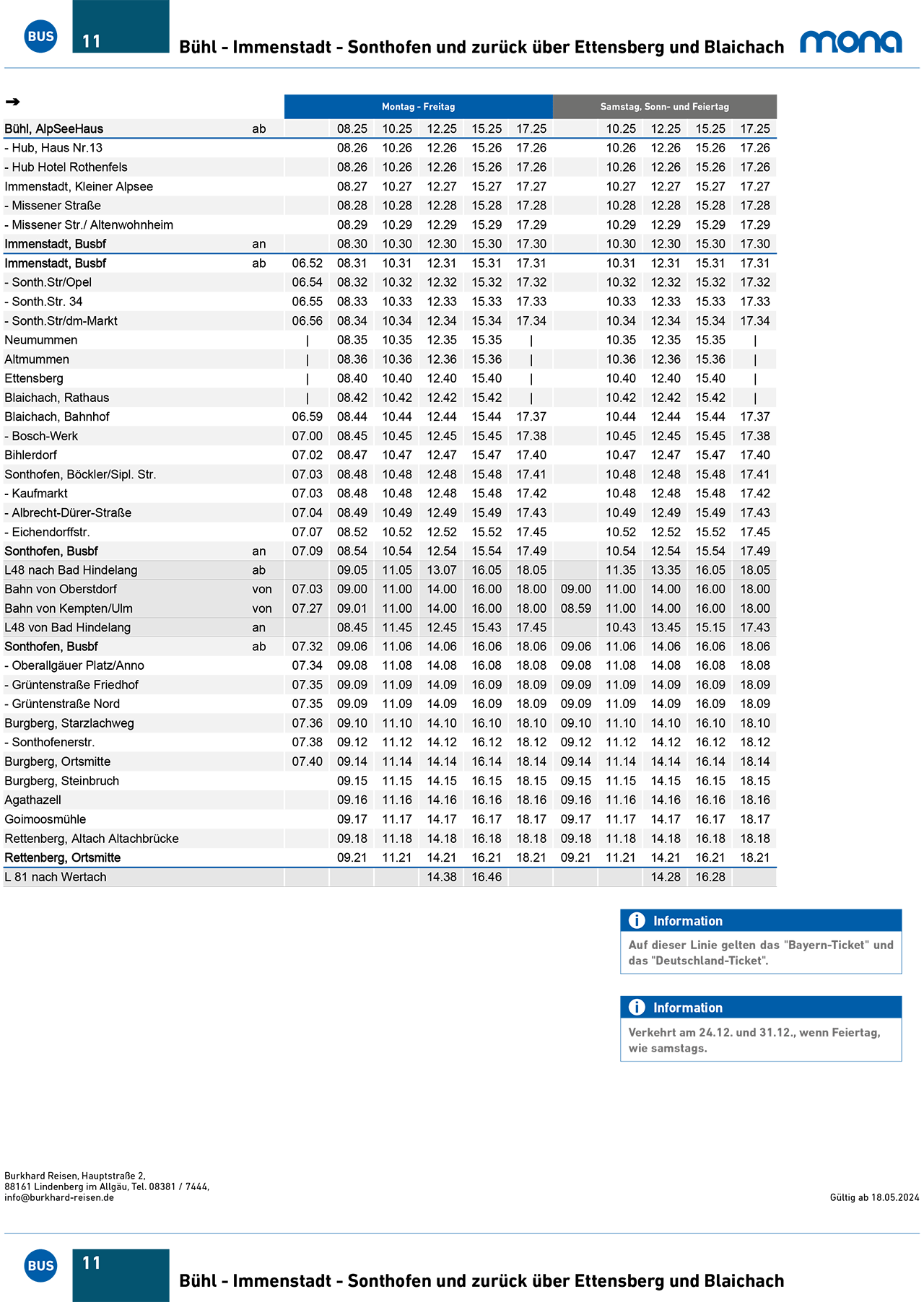This screenshot has width=924, height=1302.
Task: Click the stop Burgberg, Steinbruch
Action: pos(62,780)
